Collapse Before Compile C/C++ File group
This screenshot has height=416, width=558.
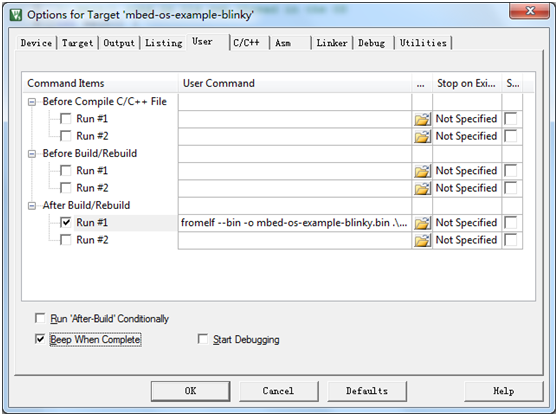tap(32, 102)
